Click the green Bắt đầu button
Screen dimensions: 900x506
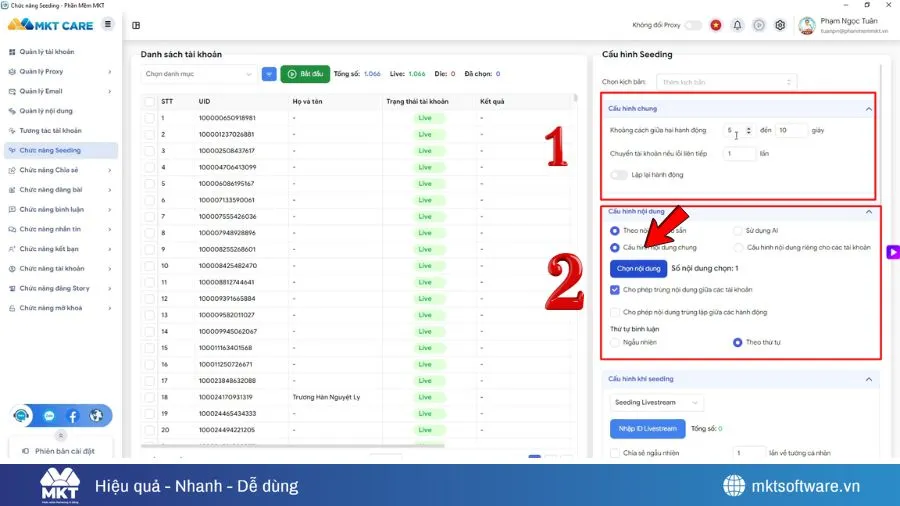click(305, 74)
